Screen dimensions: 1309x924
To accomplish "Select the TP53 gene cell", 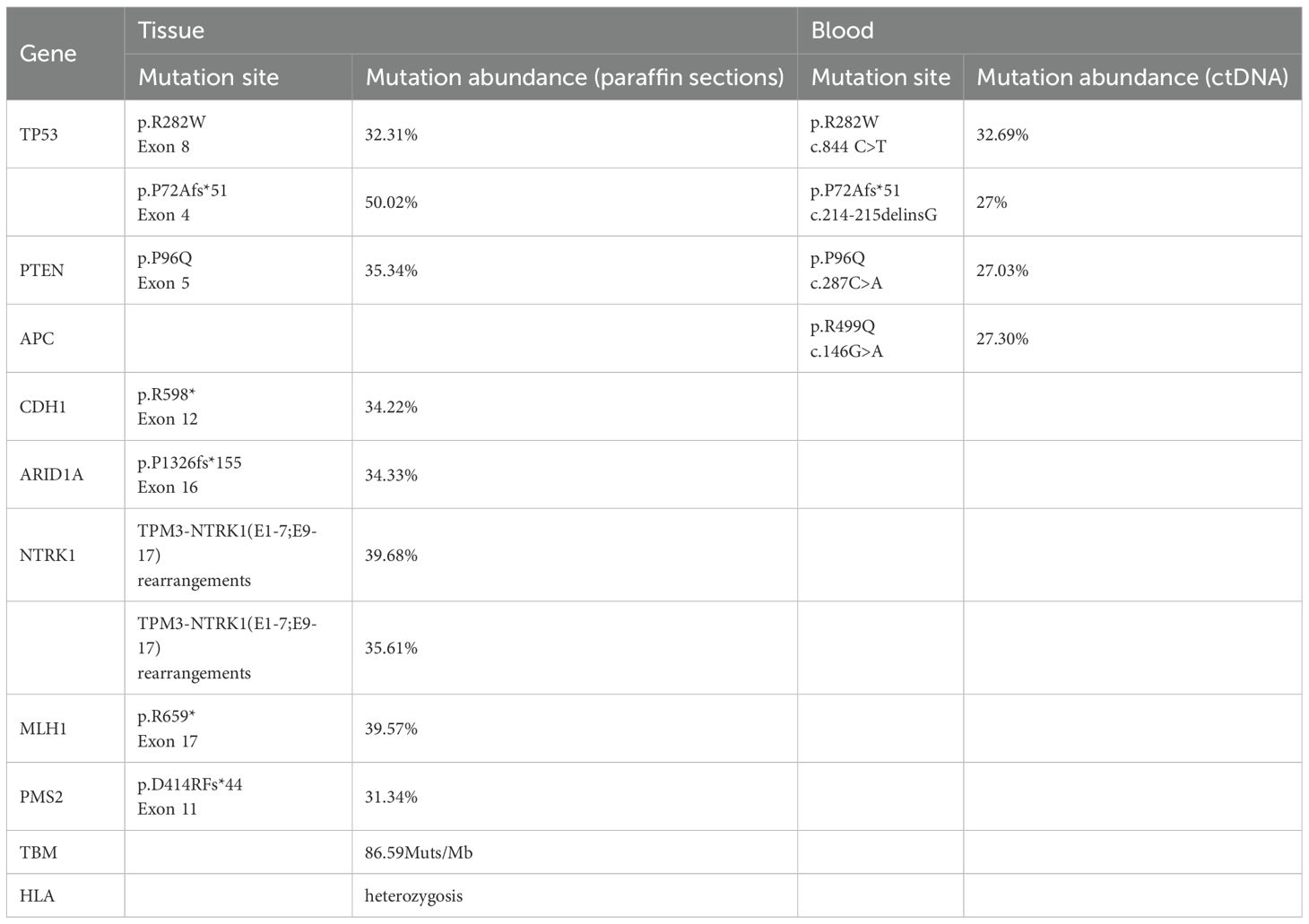I will 39,134.
